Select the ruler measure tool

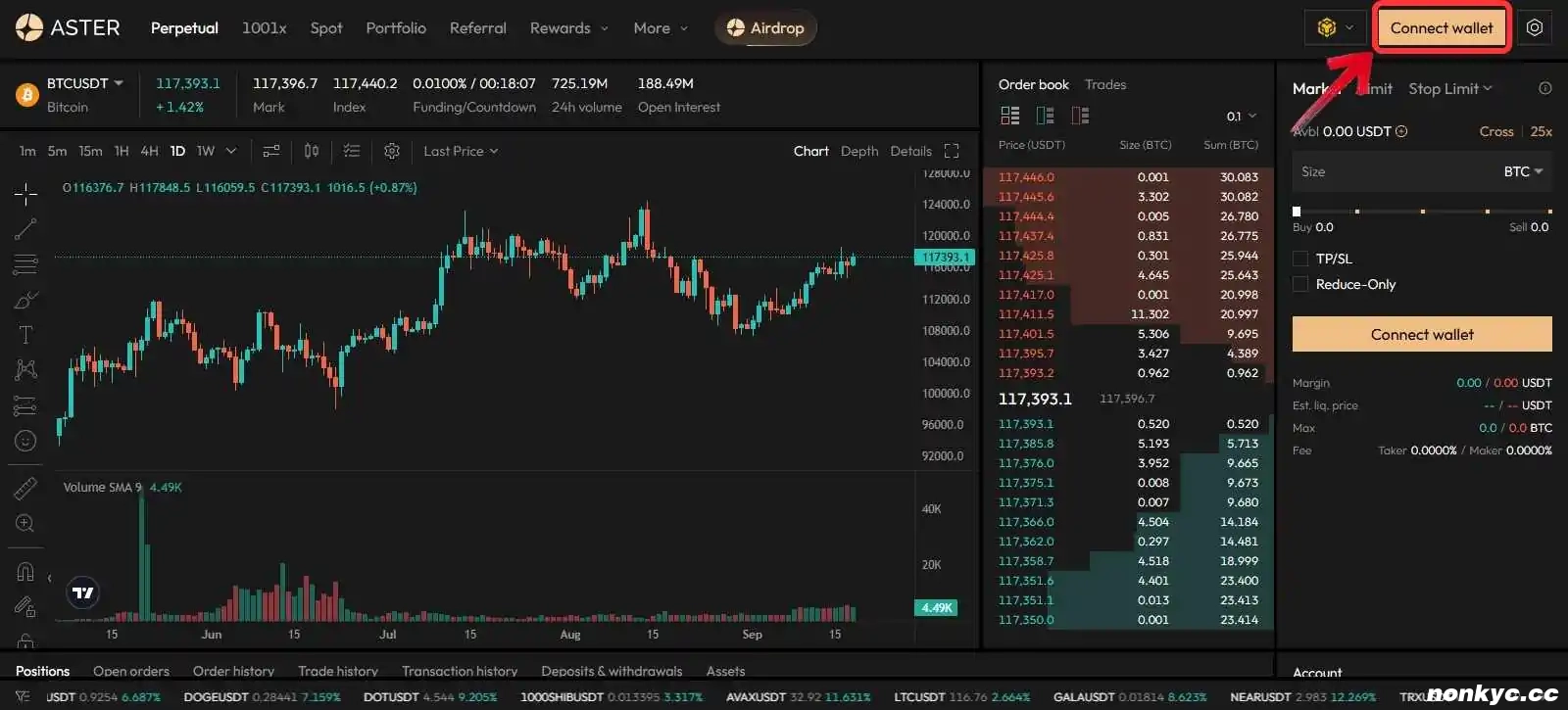point(25,487)
